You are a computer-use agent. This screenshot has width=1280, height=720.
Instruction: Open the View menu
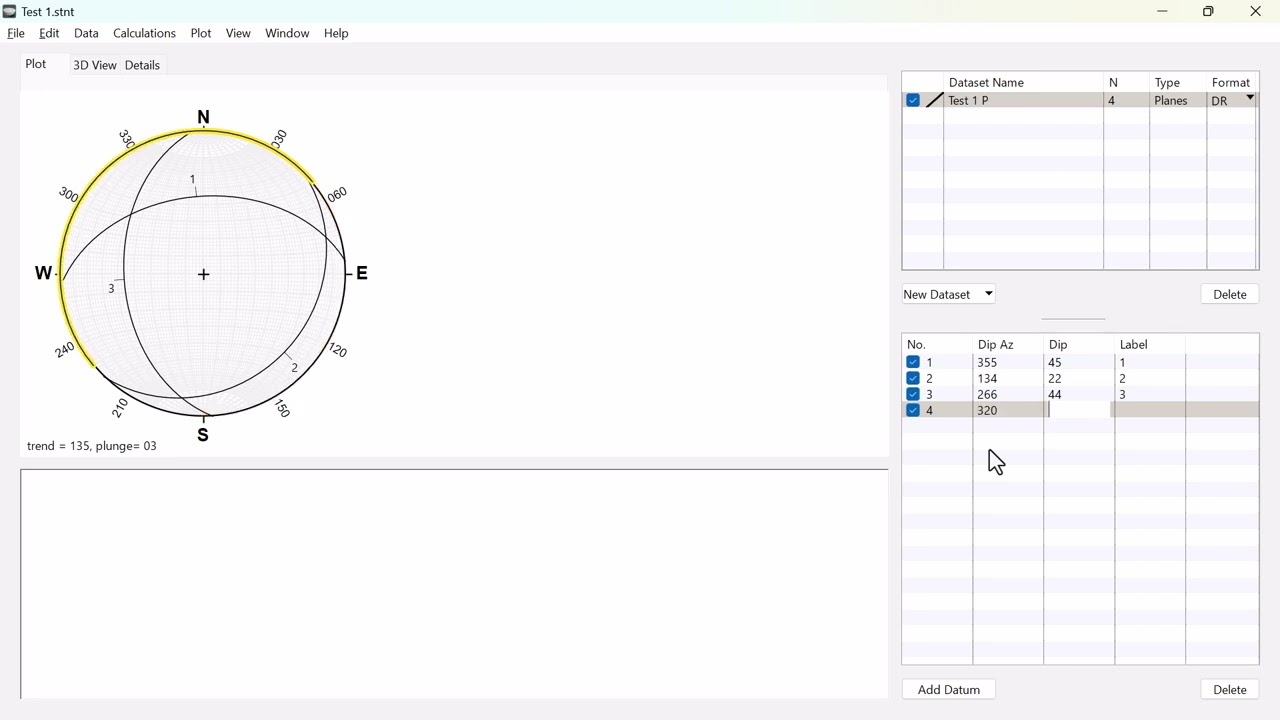click(238, 33)
